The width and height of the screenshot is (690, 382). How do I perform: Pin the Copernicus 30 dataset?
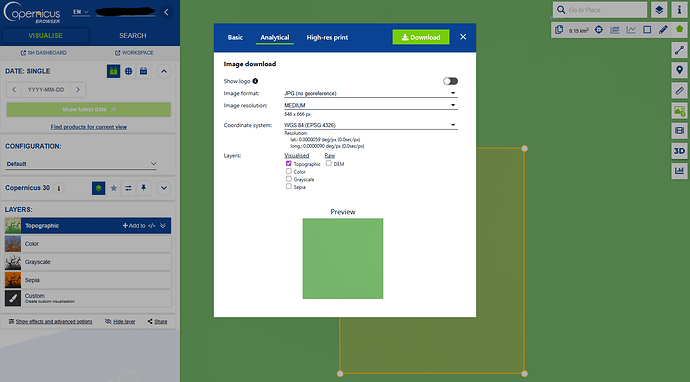[x=143, y=188]
